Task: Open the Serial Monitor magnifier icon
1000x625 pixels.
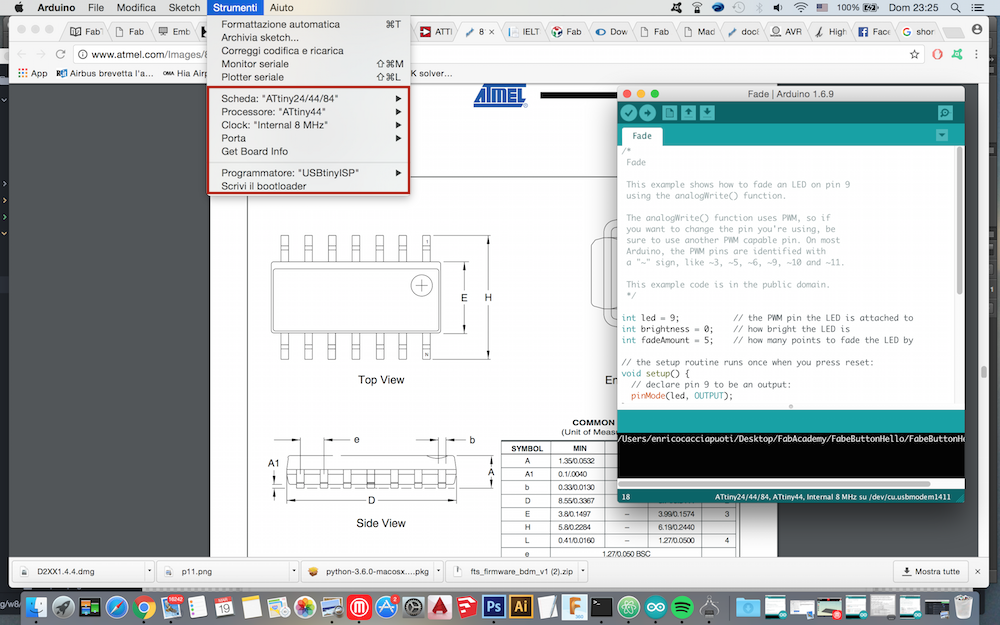Action: pos(945,113)
